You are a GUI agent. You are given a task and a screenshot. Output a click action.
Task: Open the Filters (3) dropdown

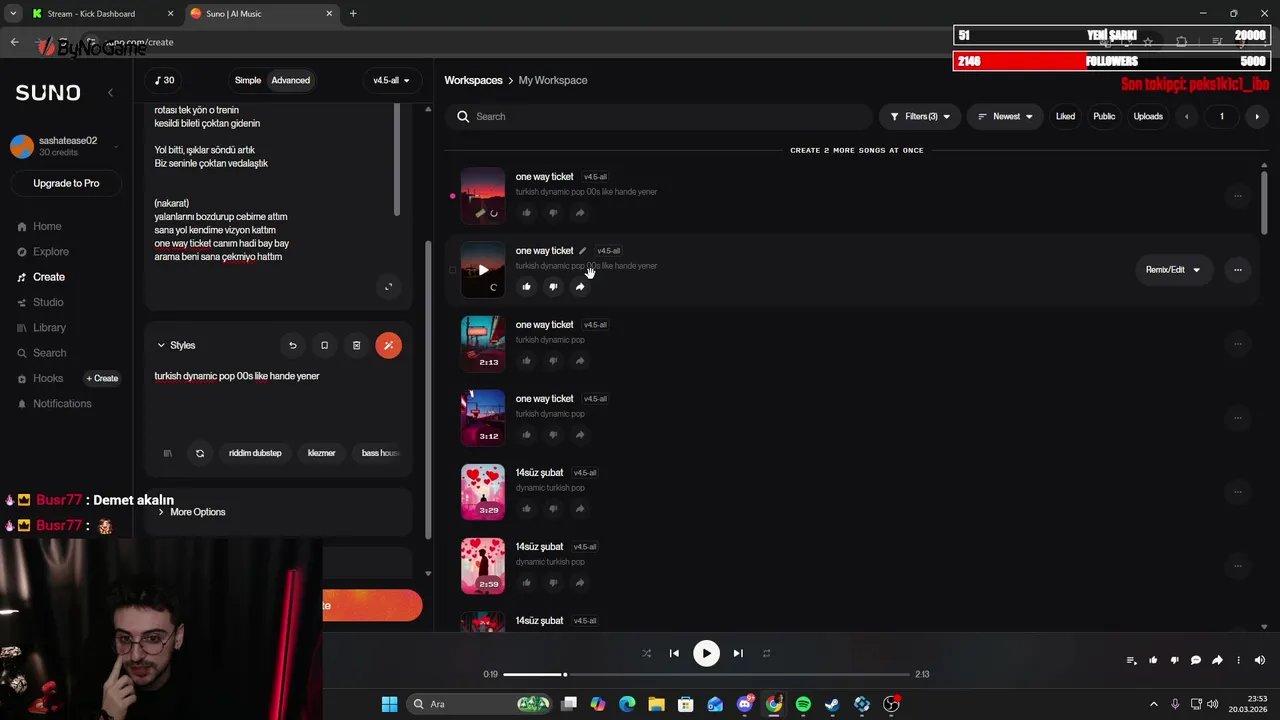(x=920, y=117)
